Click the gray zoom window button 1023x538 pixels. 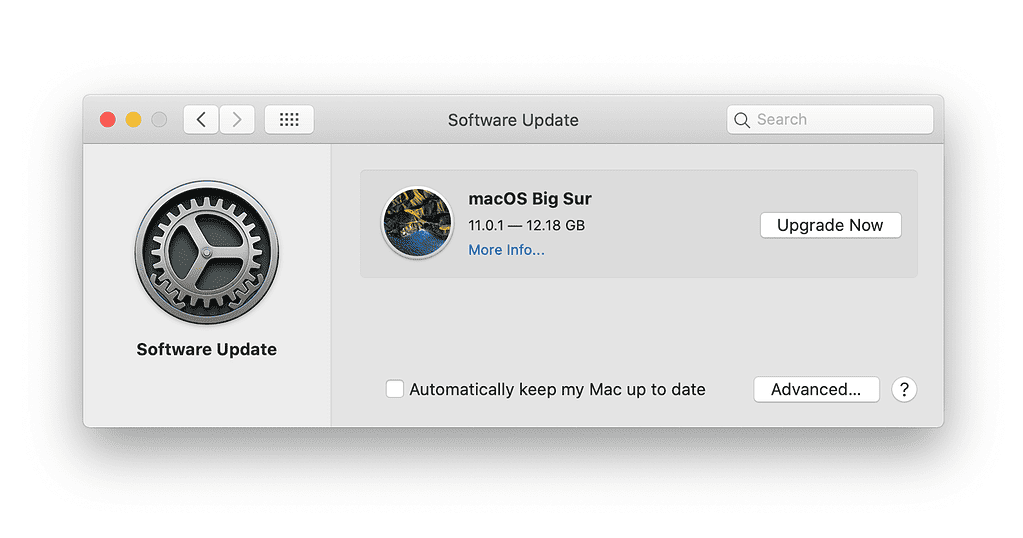(159, 120)
